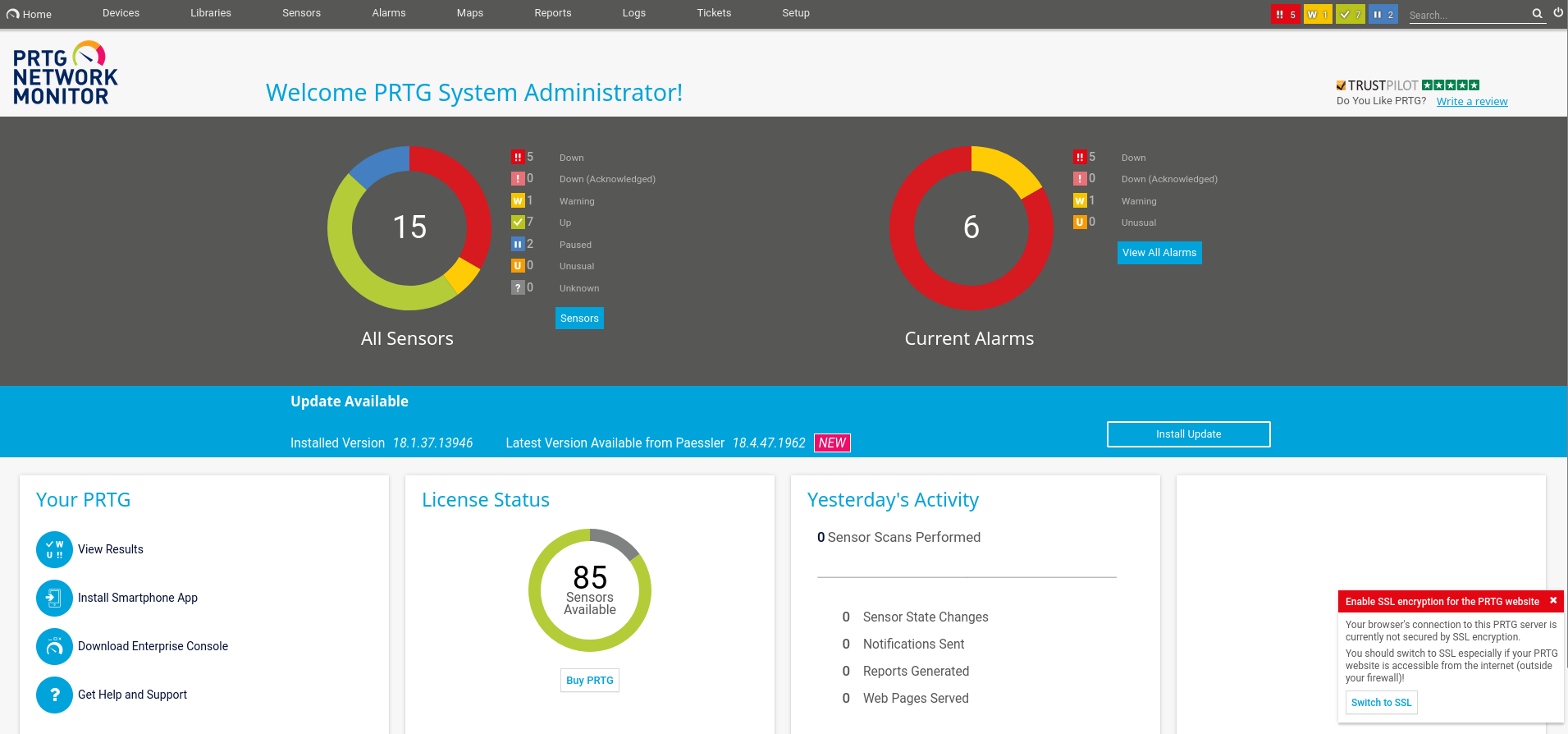This screenshot has height=734, width=1568.
Task: Open the Alarms menu
Action: [389, 13]
